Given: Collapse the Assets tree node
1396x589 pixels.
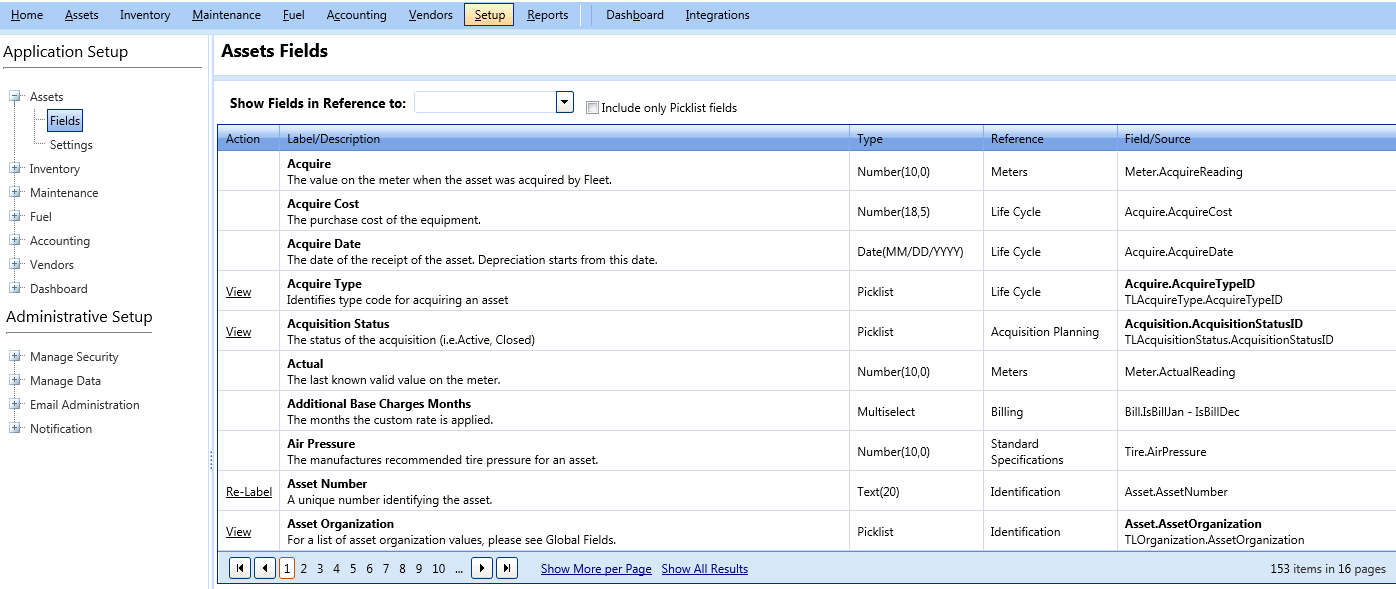Looking at the screenshot, I should pos(15,97).
